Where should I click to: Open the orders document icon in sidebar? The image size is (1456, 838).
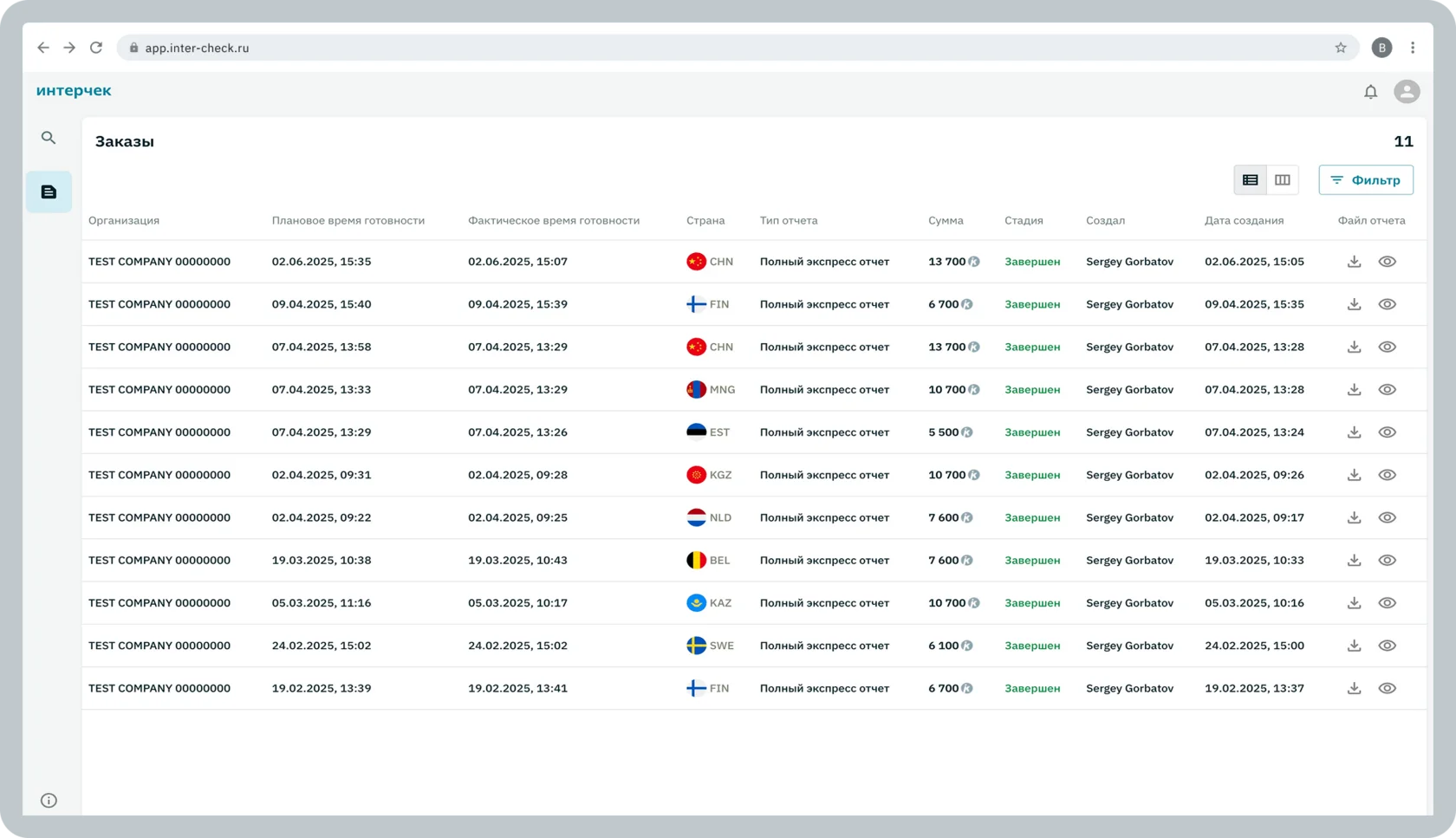coord(49,192)
